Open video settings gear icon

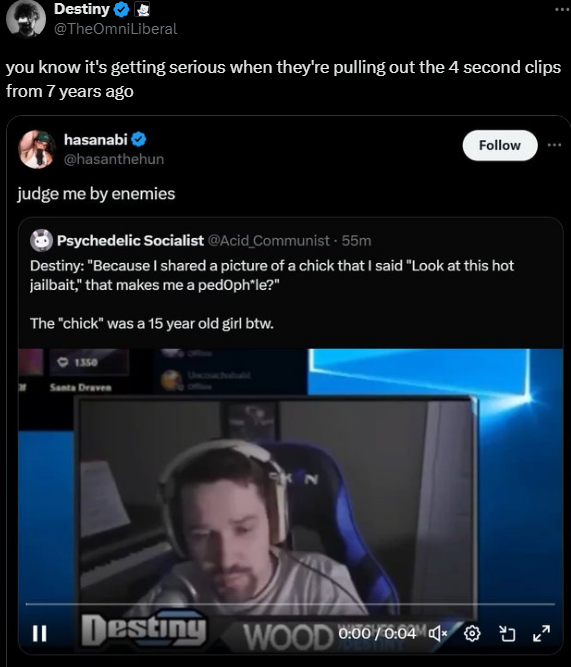tap(472, 634)
